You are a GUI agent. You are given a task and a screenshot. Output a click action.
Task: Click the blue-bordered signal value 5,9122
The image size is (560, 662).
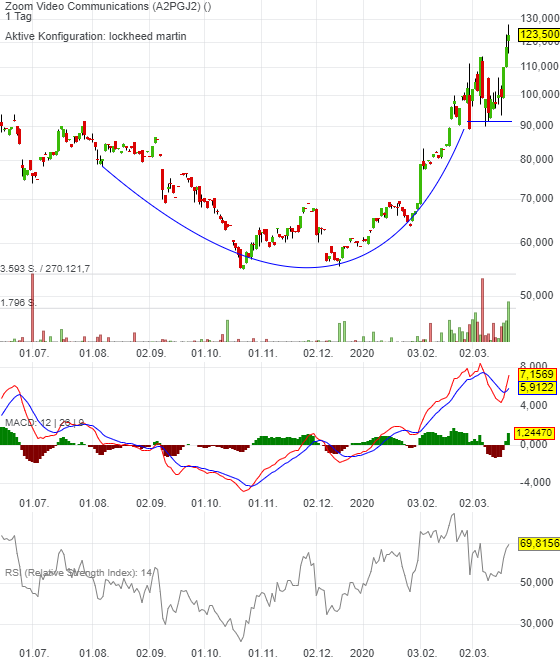tap(536, 388)
